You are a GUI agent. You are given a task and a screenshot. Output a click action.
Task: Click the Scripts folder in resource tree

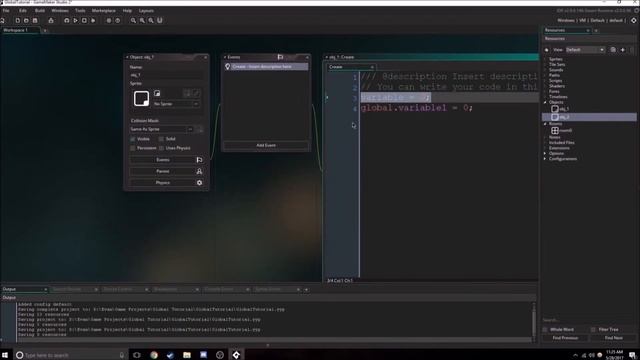556,81
